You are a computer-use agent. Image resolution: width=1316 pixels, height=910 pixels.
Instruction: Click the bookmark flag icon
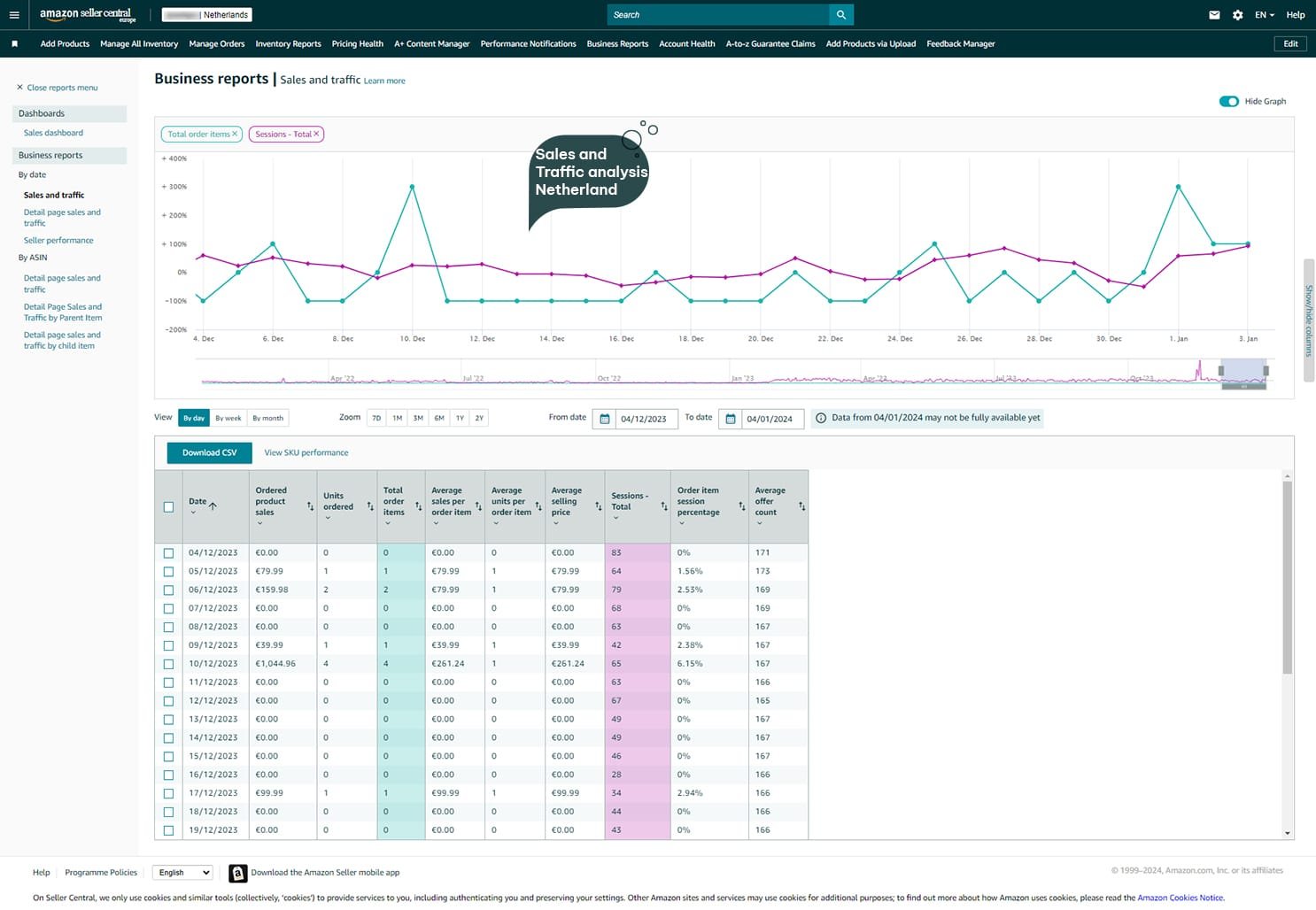coord(15,43)
